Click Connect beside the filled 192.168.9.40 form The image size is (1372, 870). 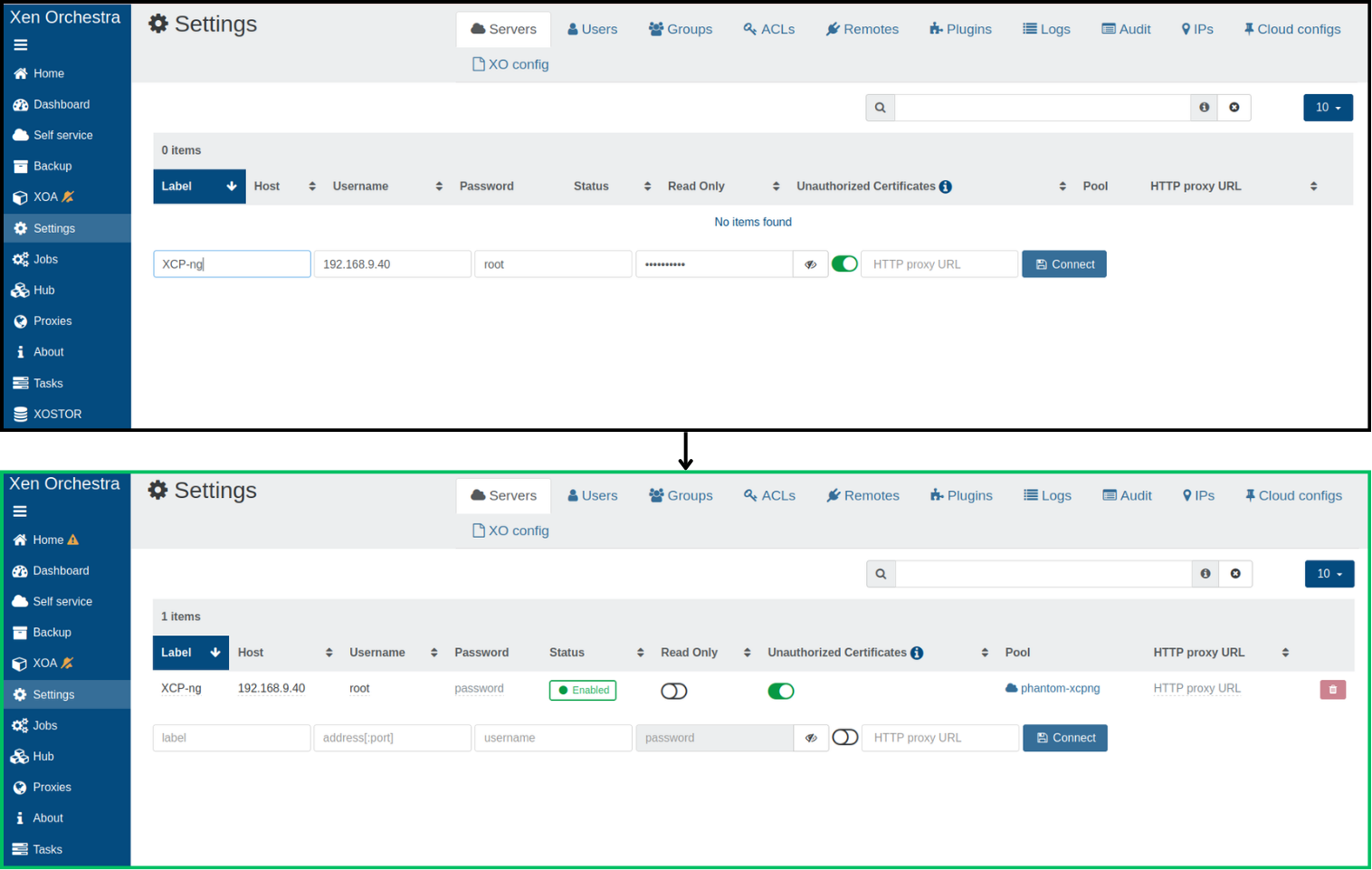click(x=1064, y=264)
